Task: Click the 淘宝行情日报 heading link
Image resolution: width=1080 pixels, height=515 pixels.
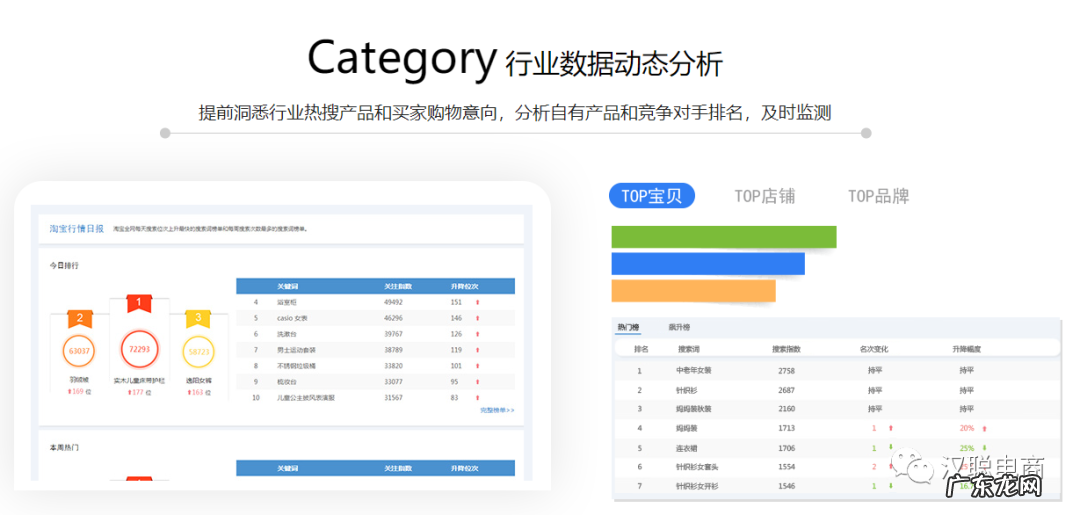Action: (x=76, y=229)
